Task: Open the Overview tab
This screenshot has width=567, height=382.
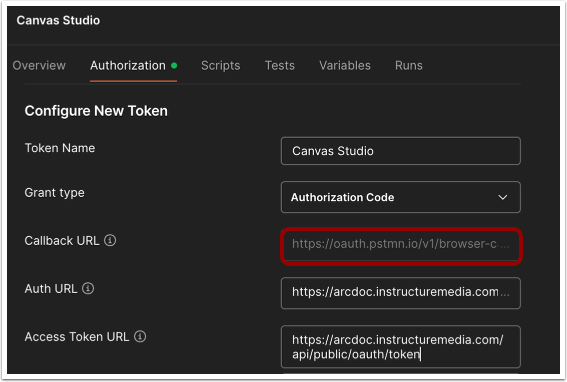Action: (39, 65)
